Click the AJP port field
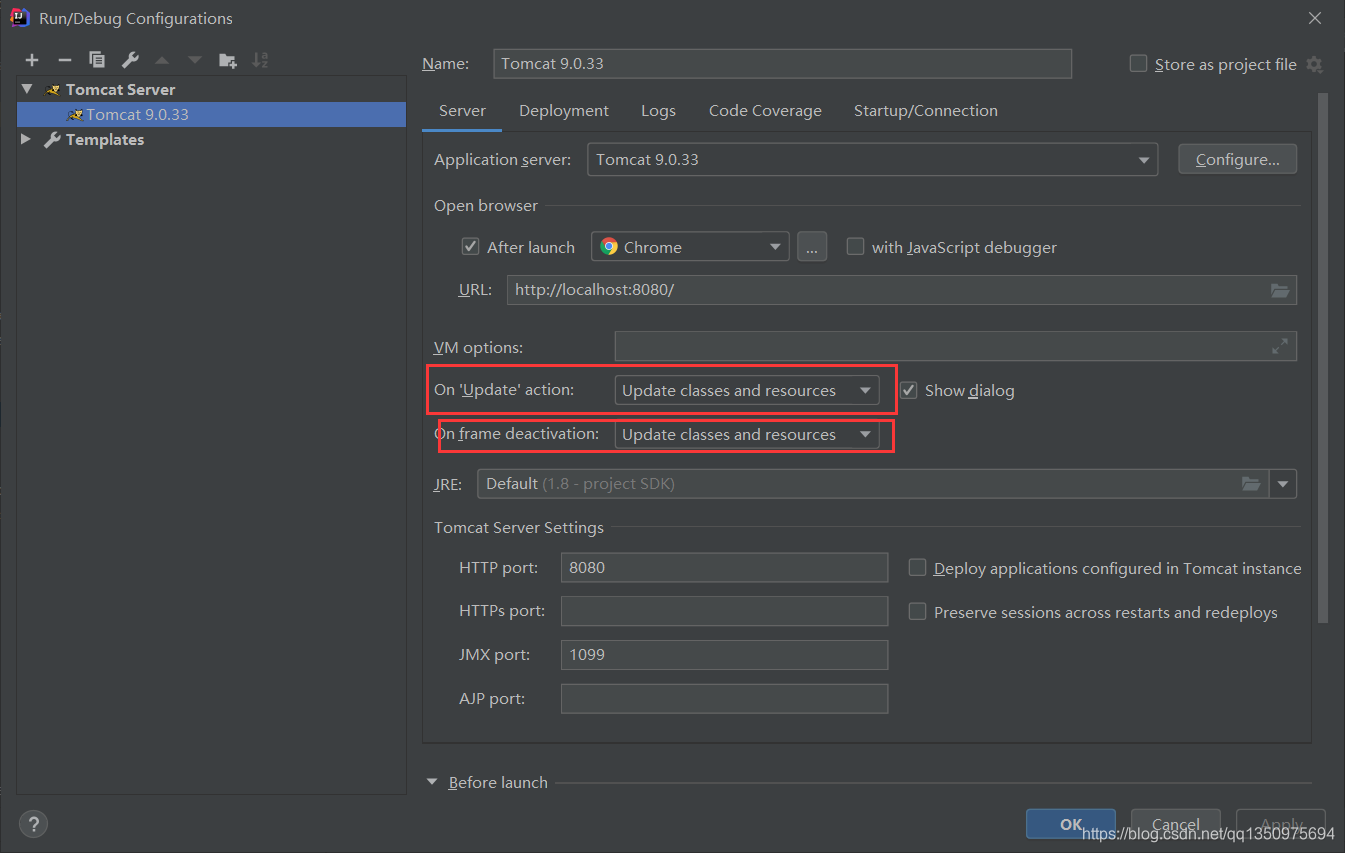 click(724, 698)
